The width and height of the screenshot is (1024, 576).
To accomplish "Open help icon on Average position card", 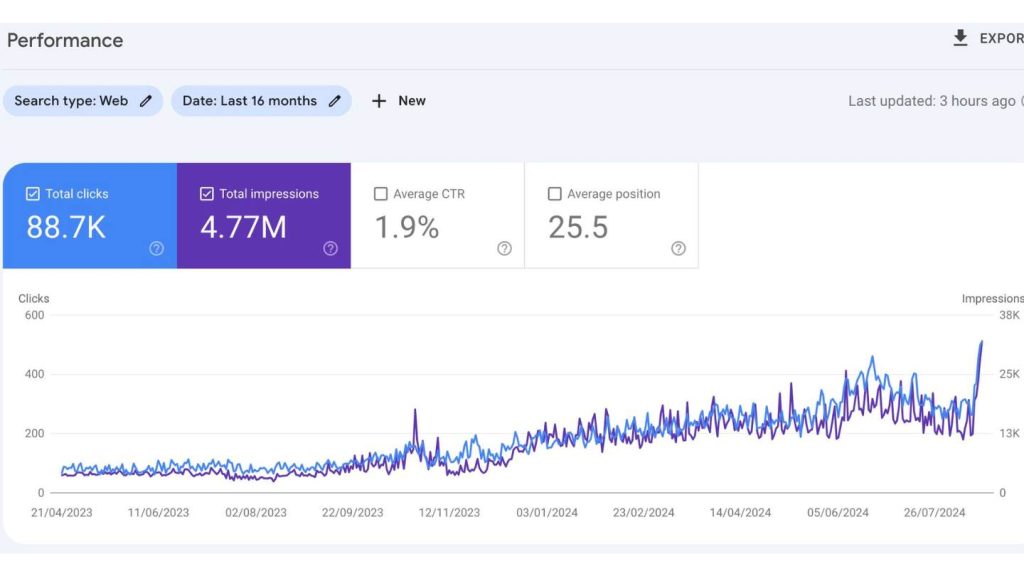I will point(678,249).
